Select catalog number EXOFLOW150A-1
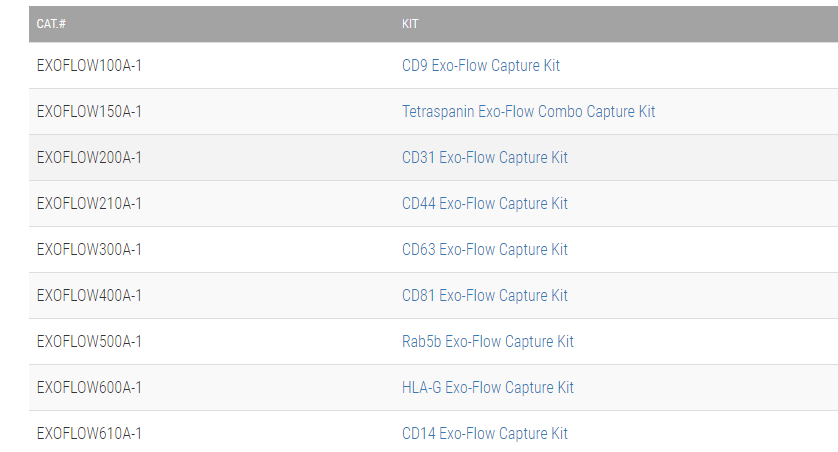 89,112
